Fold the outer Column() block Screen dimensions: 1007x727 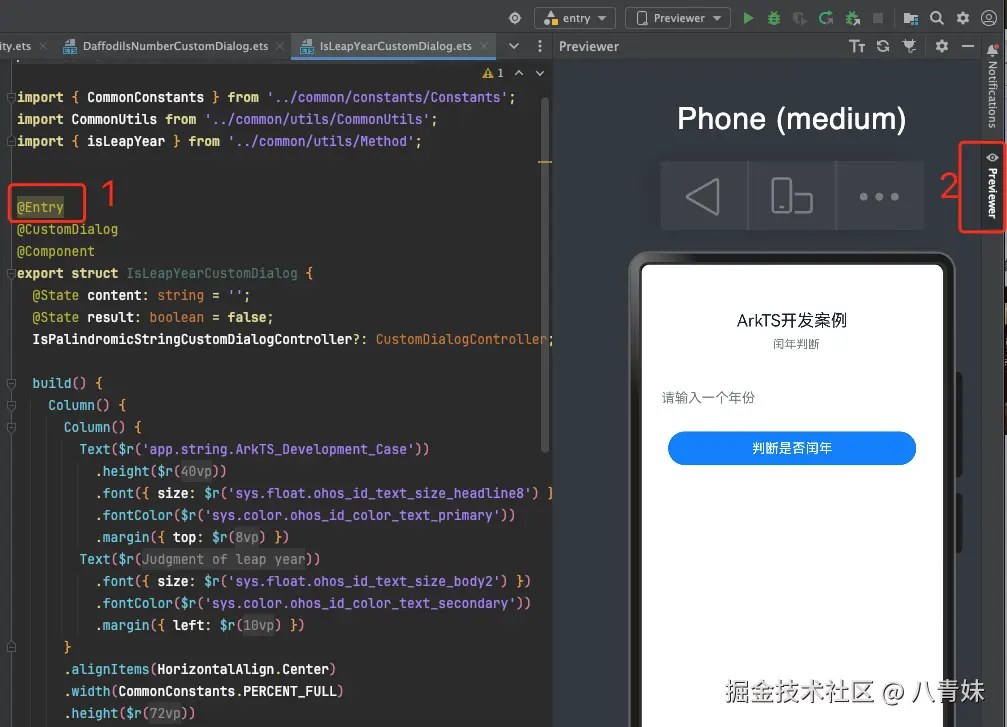(x=11, y=405)
